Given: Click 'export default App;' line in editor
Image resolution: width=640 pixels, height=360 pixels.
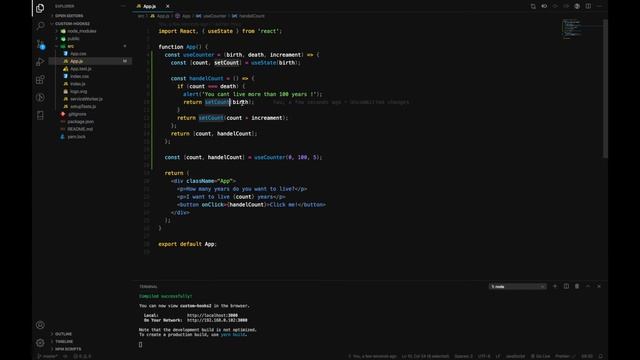Looking at the screenshot, I should (187, 244).
